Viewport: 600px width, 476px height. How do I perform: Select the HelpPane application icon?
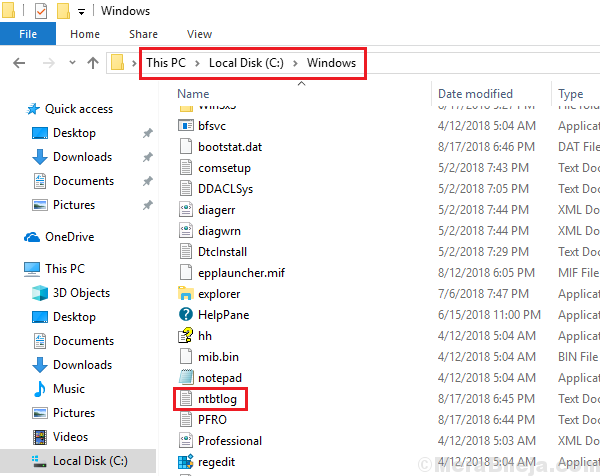[x=186, y=315]
